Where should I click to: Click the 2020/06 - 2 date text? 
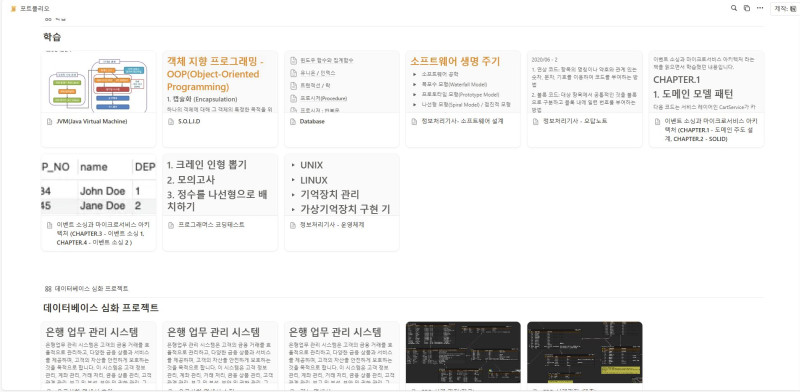tap(544, 59)
